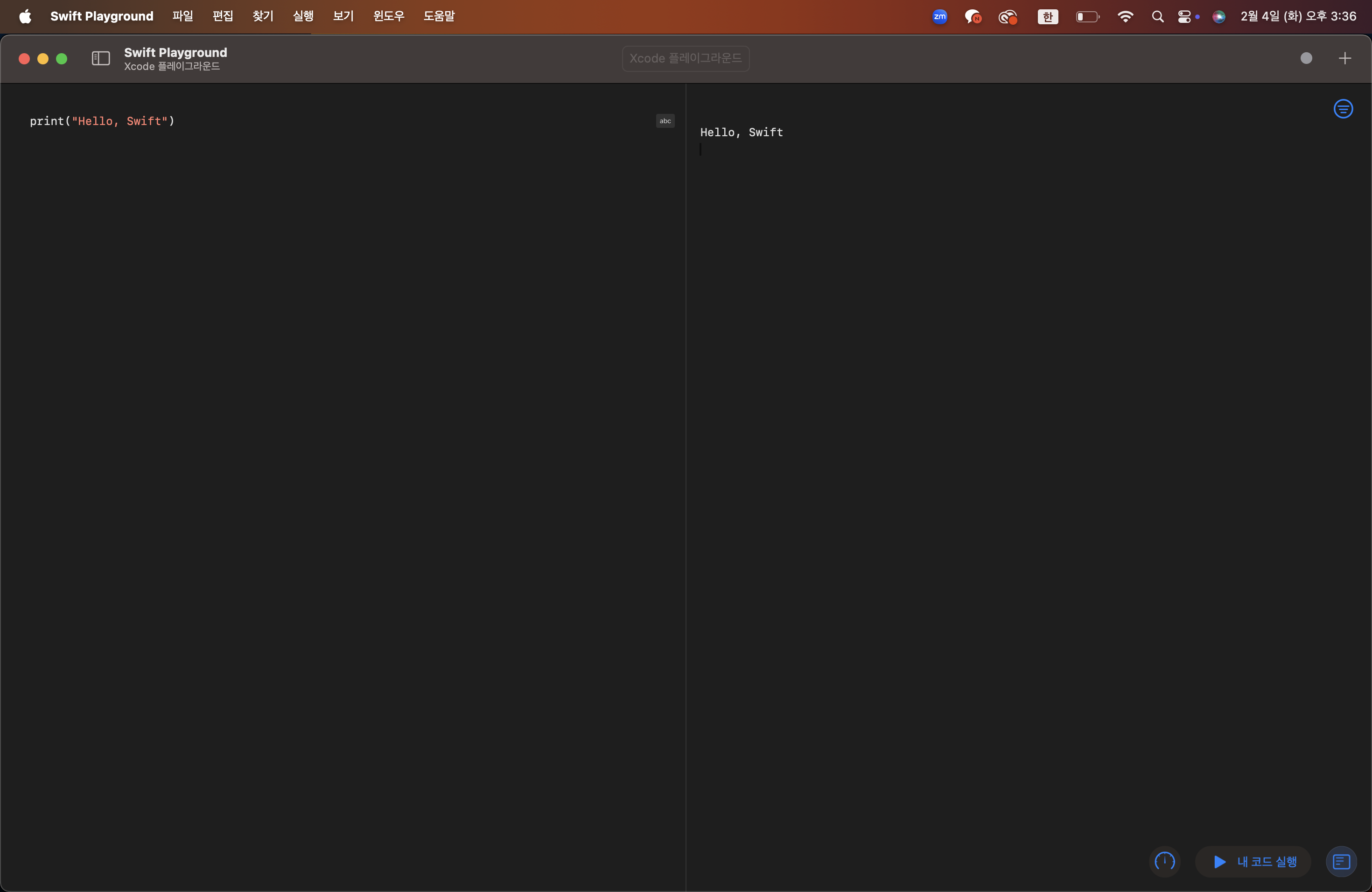This screenshot has width=1372, height=892.
Task: Click the filter lines icon in results pane
Action: tap(1343, 109)
